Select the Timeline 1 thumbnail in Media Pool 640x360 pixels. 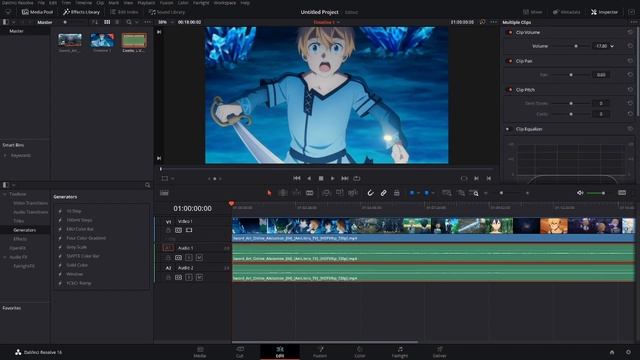pos(102,40)
